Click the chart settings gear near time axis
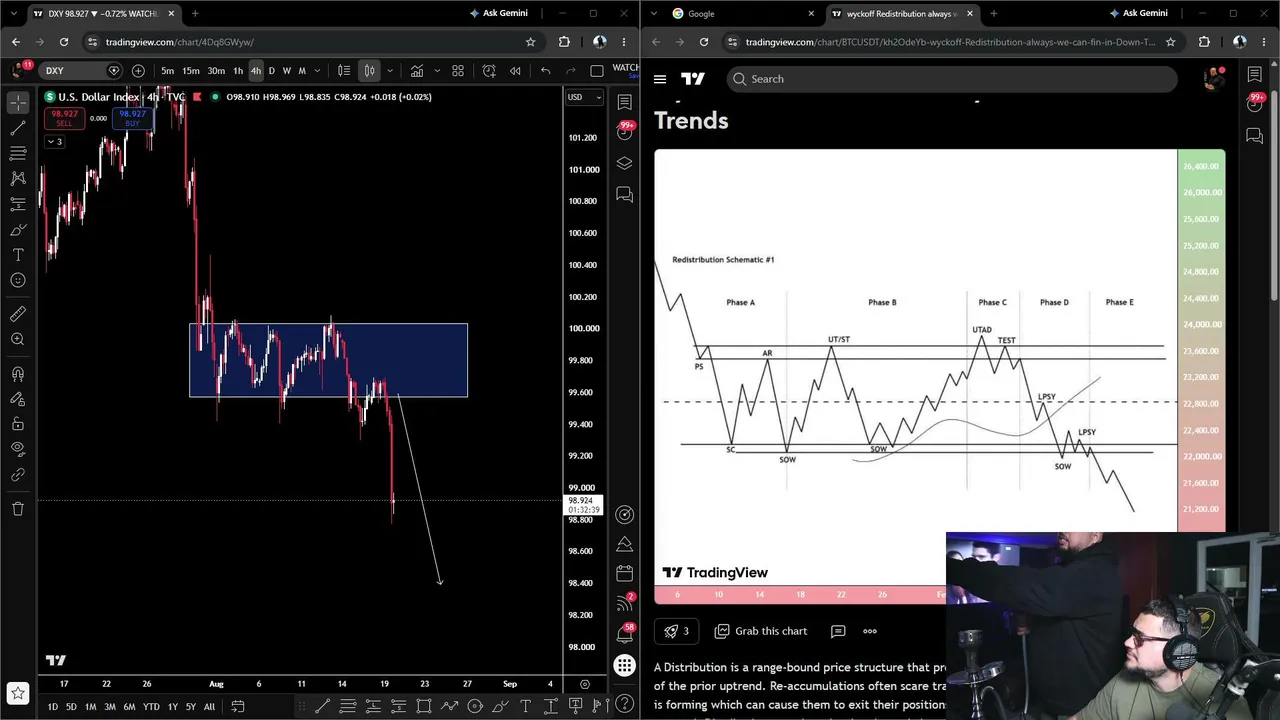 coord(585,684)
